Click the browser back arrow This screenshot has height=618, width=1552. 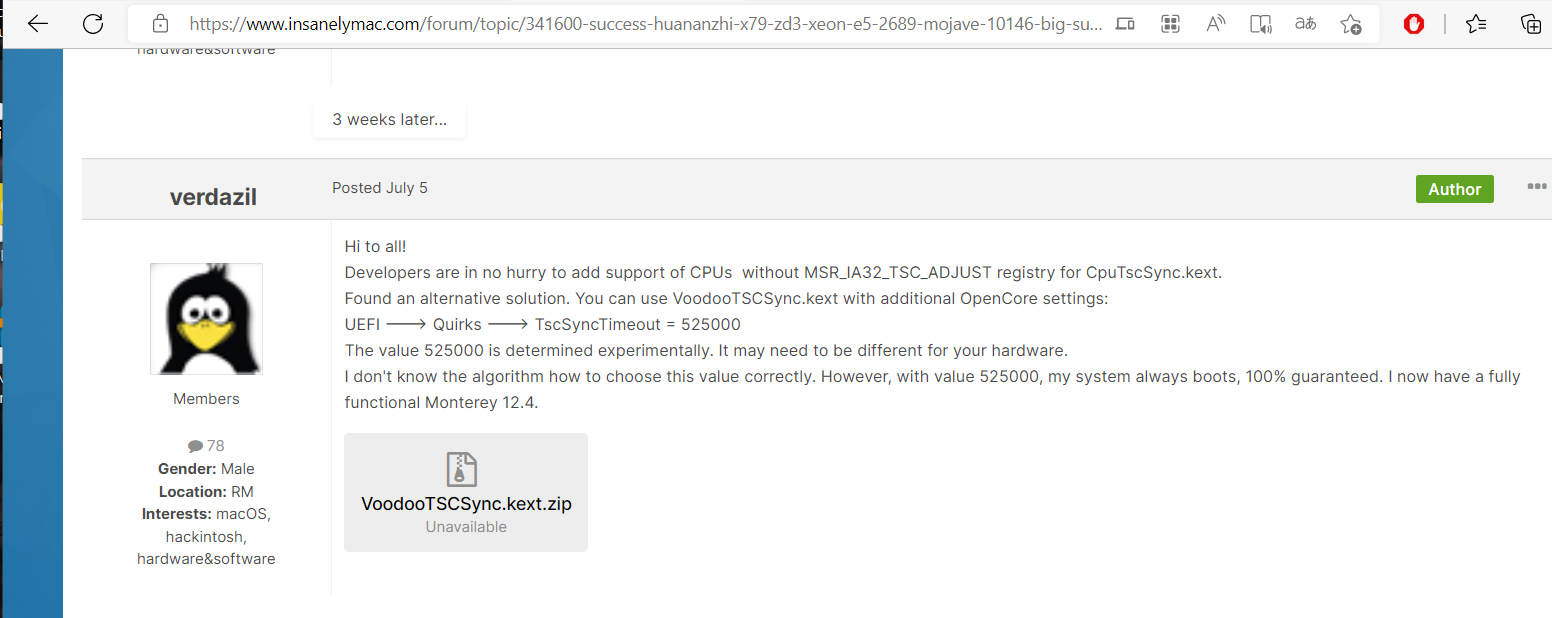click(38, 24)
